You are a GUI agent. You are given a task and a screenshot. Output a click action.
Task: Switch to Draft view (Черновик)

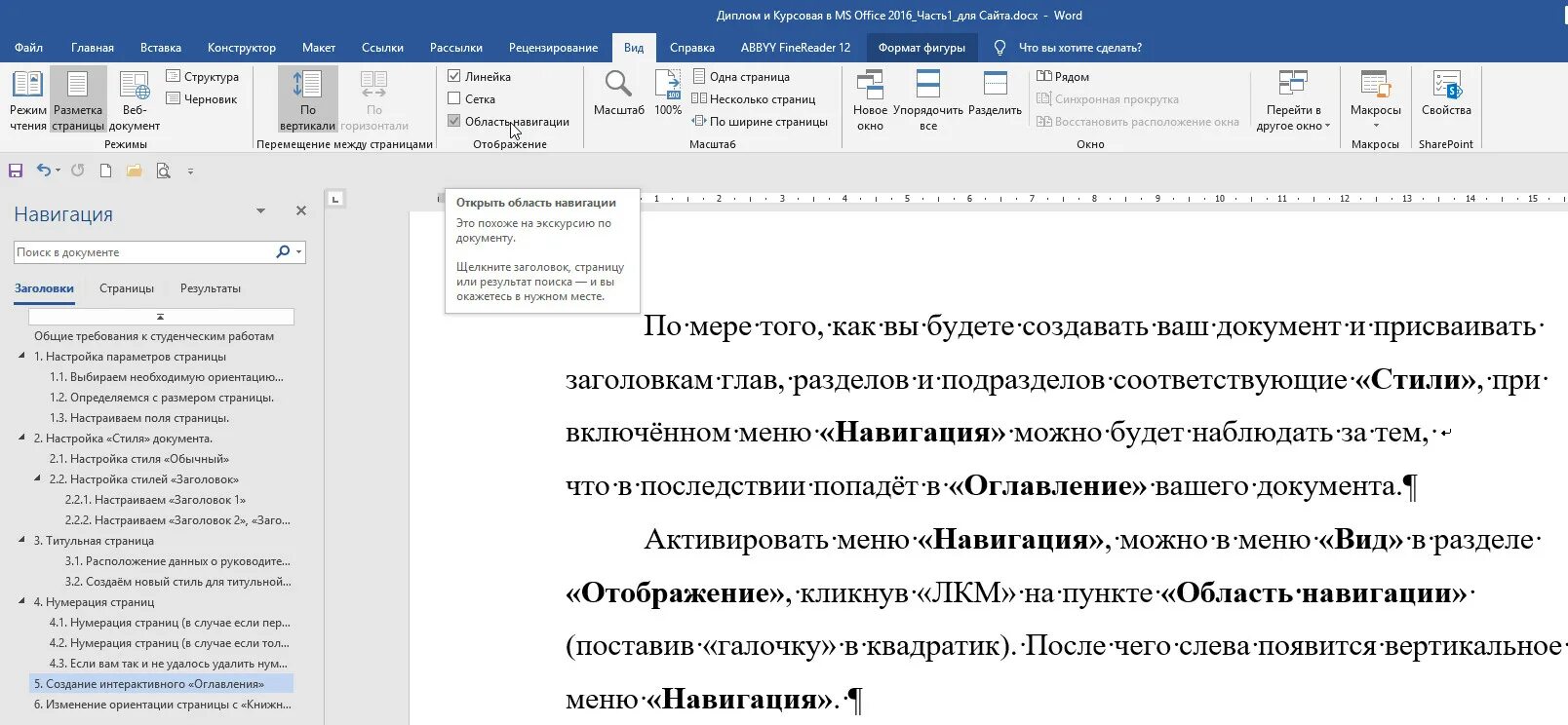point(203,98)
